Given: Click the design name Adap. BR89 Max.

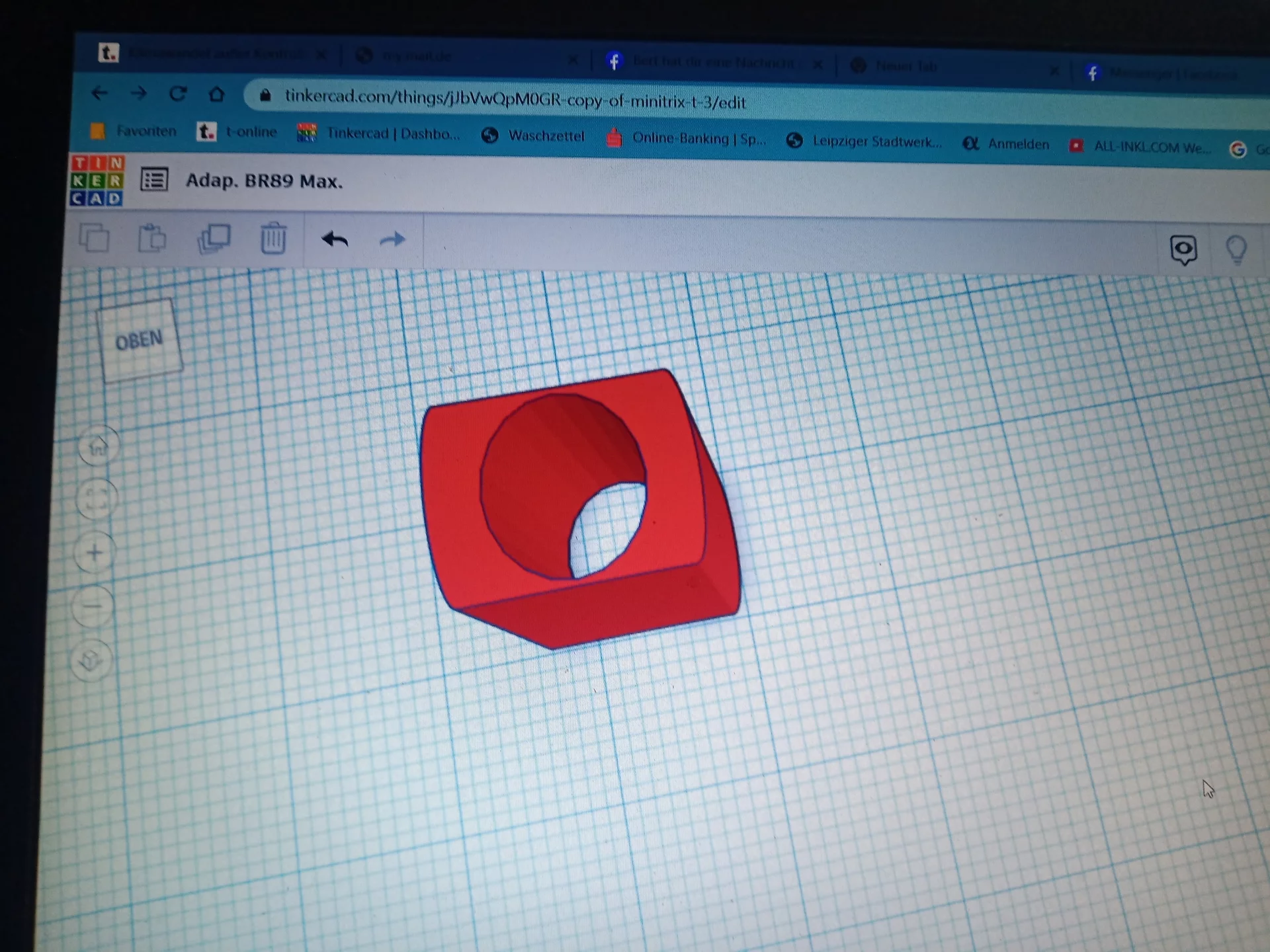Looking at the screenshot, I should tap(264, 180).
